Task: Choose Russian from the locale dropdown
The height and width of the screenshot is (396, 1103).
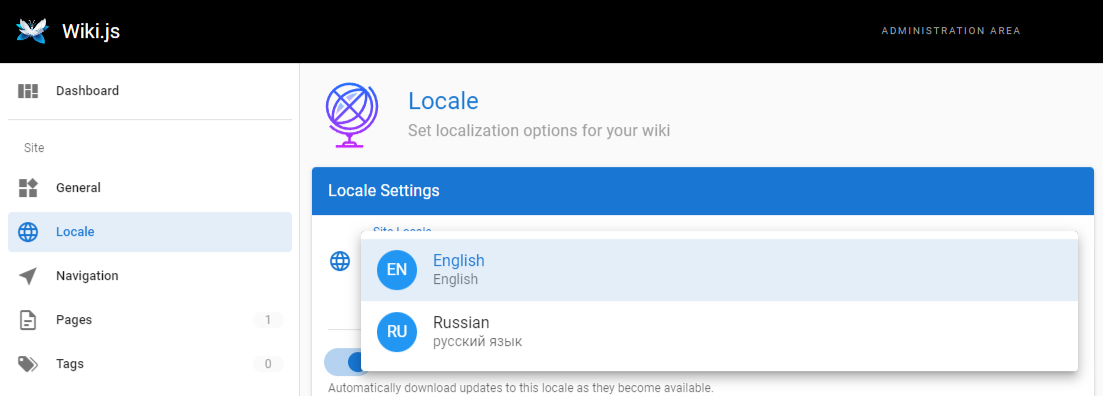Action: click(719, 332)
